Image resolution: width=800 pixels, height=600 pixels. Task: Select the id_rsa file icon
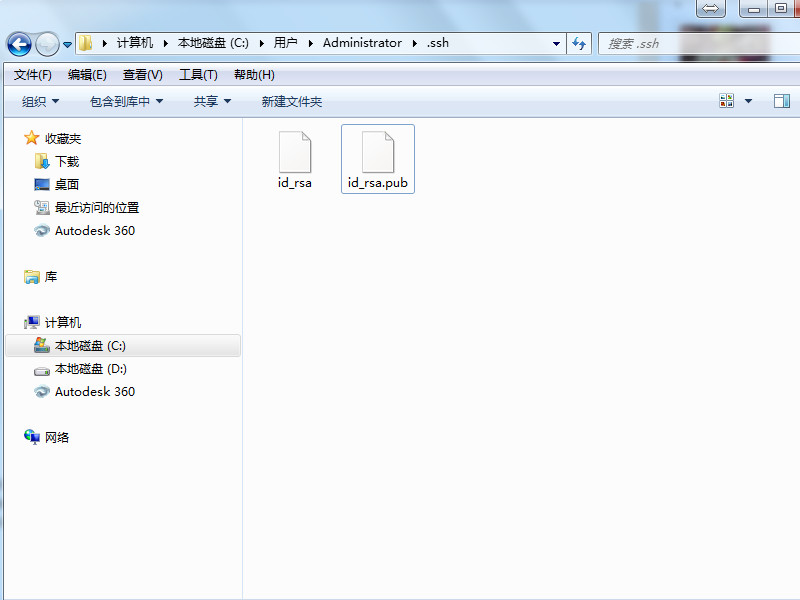[295, 152]
